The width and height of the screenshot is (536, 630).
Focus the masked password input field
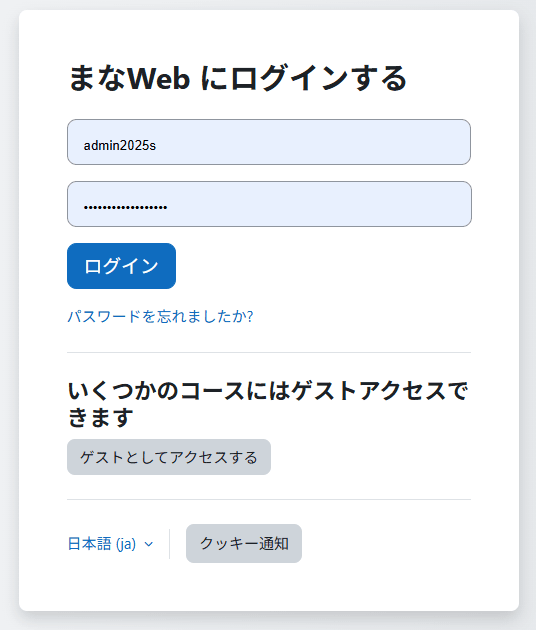click(269, 204)
